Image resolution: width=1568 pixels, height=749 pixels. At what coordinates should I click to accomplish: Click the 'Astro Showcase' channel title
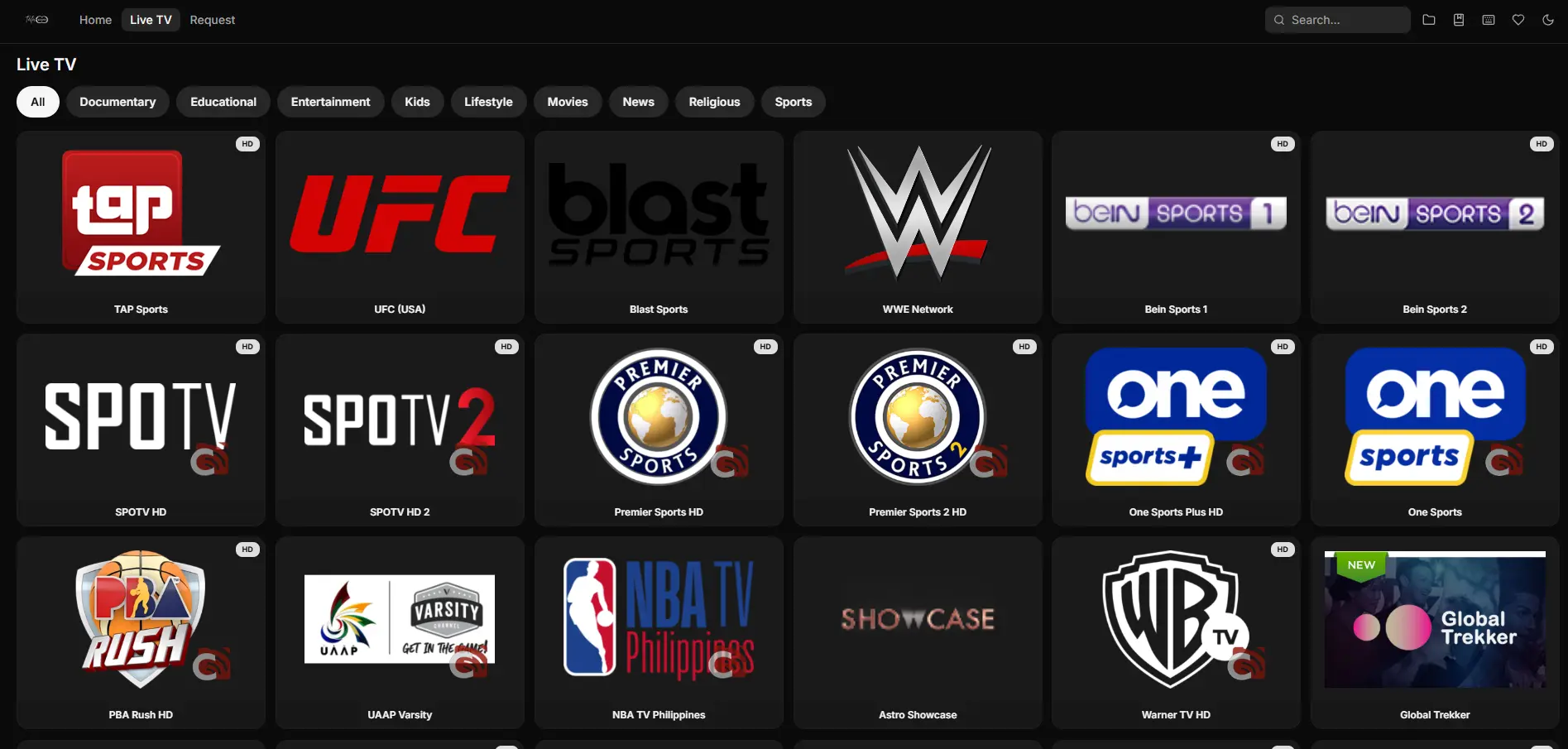click(918, 715)
